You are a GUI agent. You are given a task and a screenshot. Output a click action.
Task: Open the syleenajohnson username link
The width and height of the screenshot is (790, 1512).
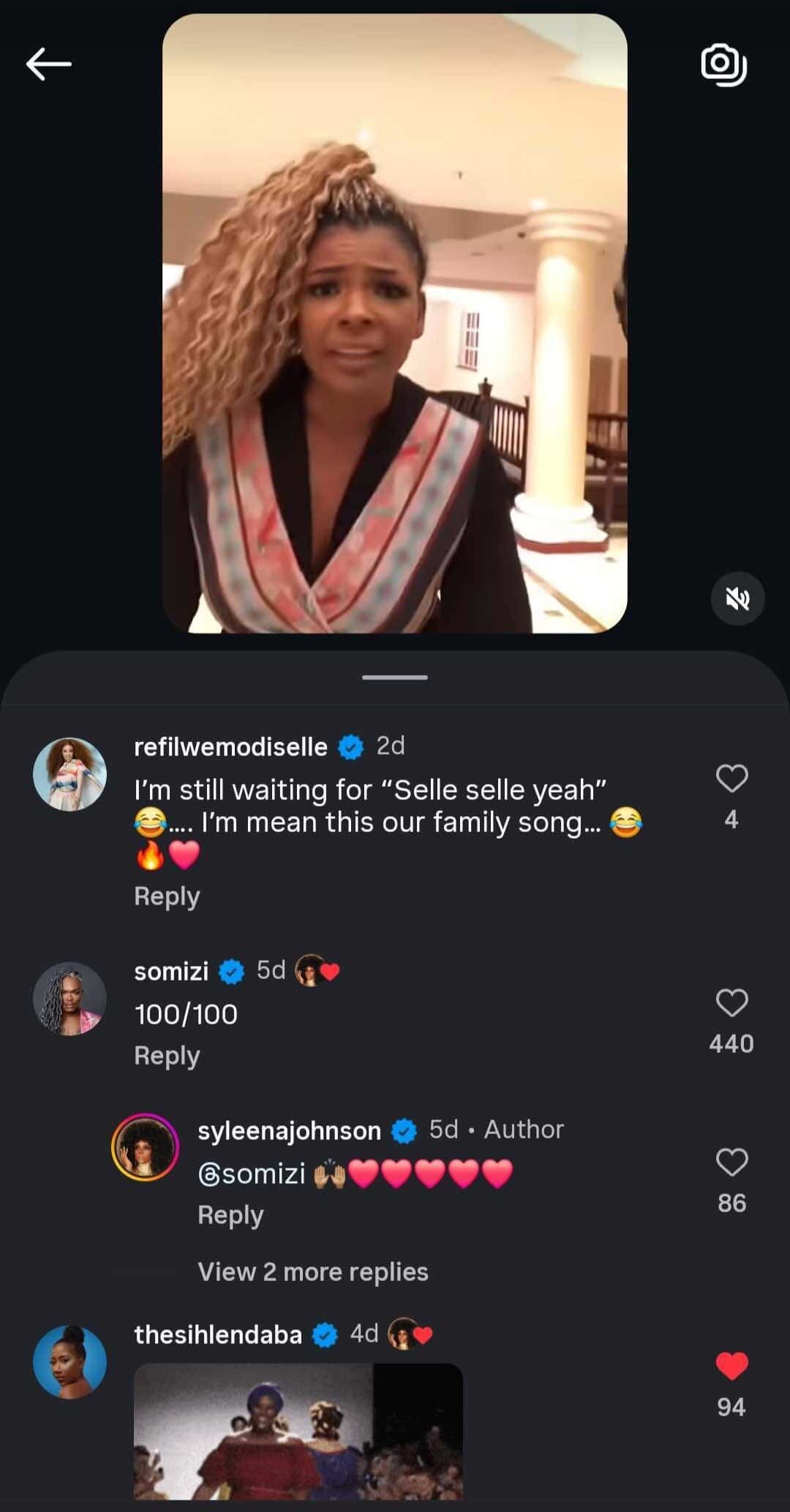[289, 1131]
